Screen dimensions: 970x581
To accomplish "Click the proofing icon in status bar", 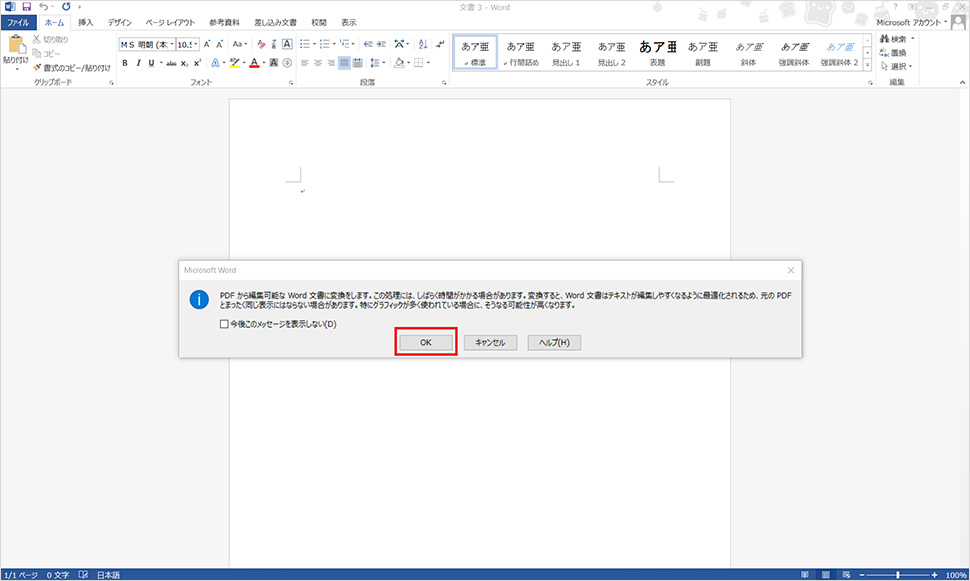I will [83, 575].
